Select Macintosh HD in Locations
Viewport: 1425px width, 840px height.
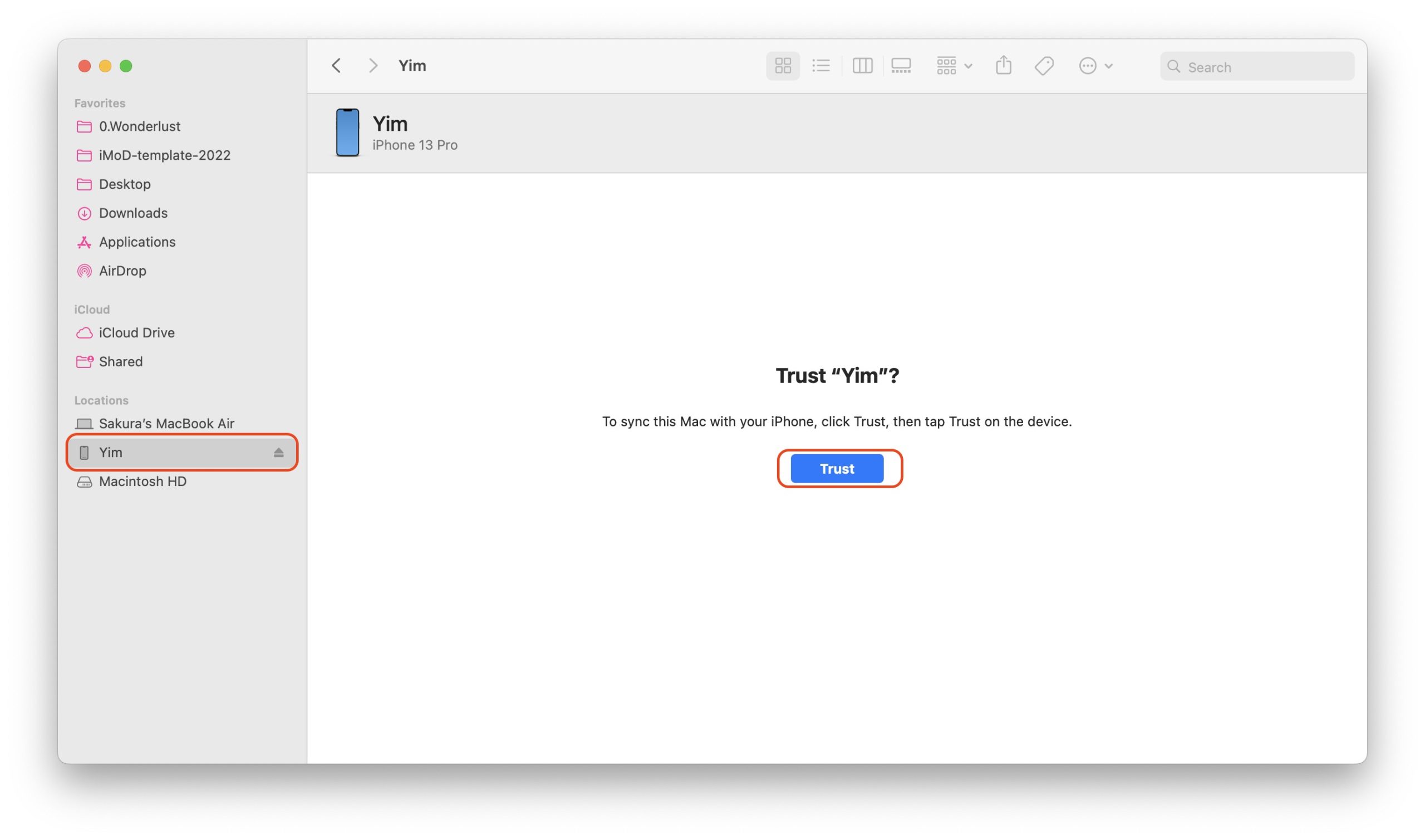(x=142, y=481)
